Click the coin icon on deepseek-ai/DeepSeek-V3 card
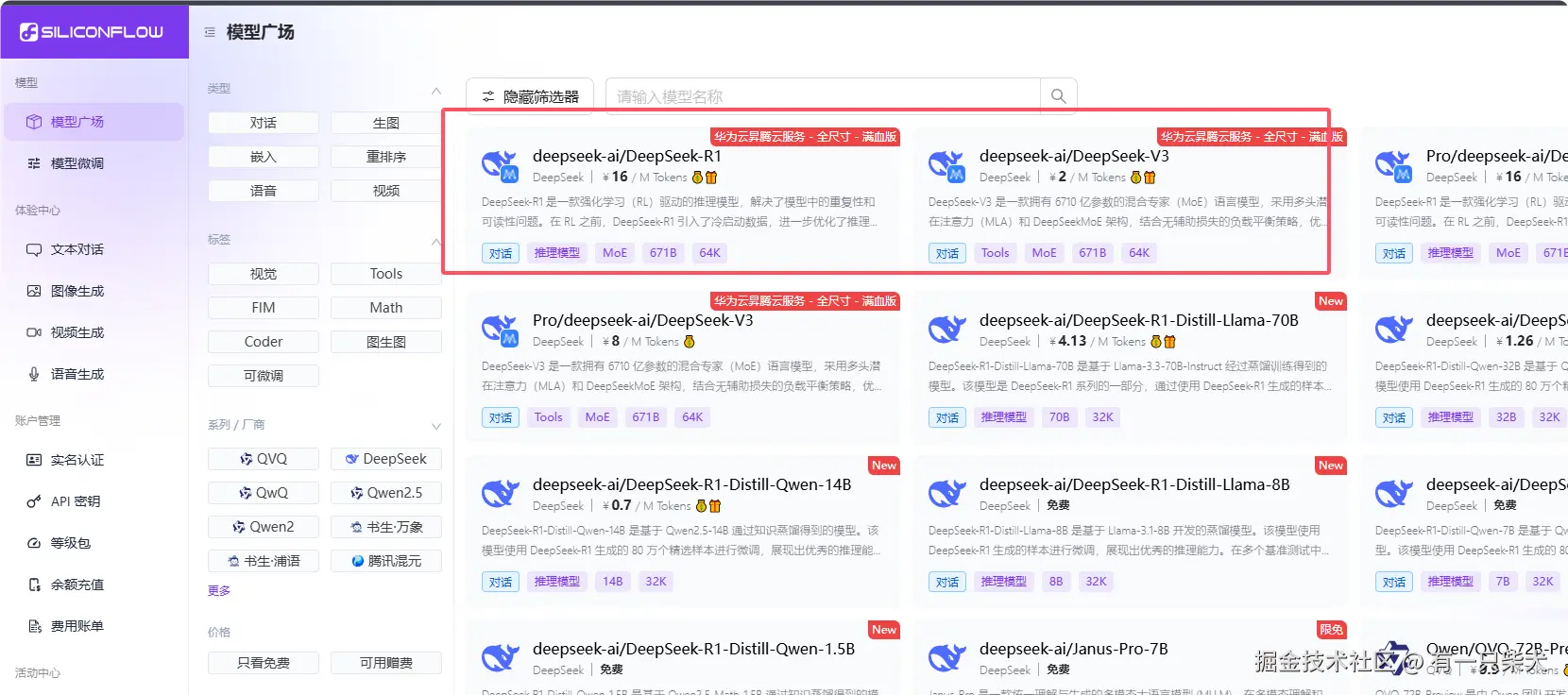 [1136, 178]
